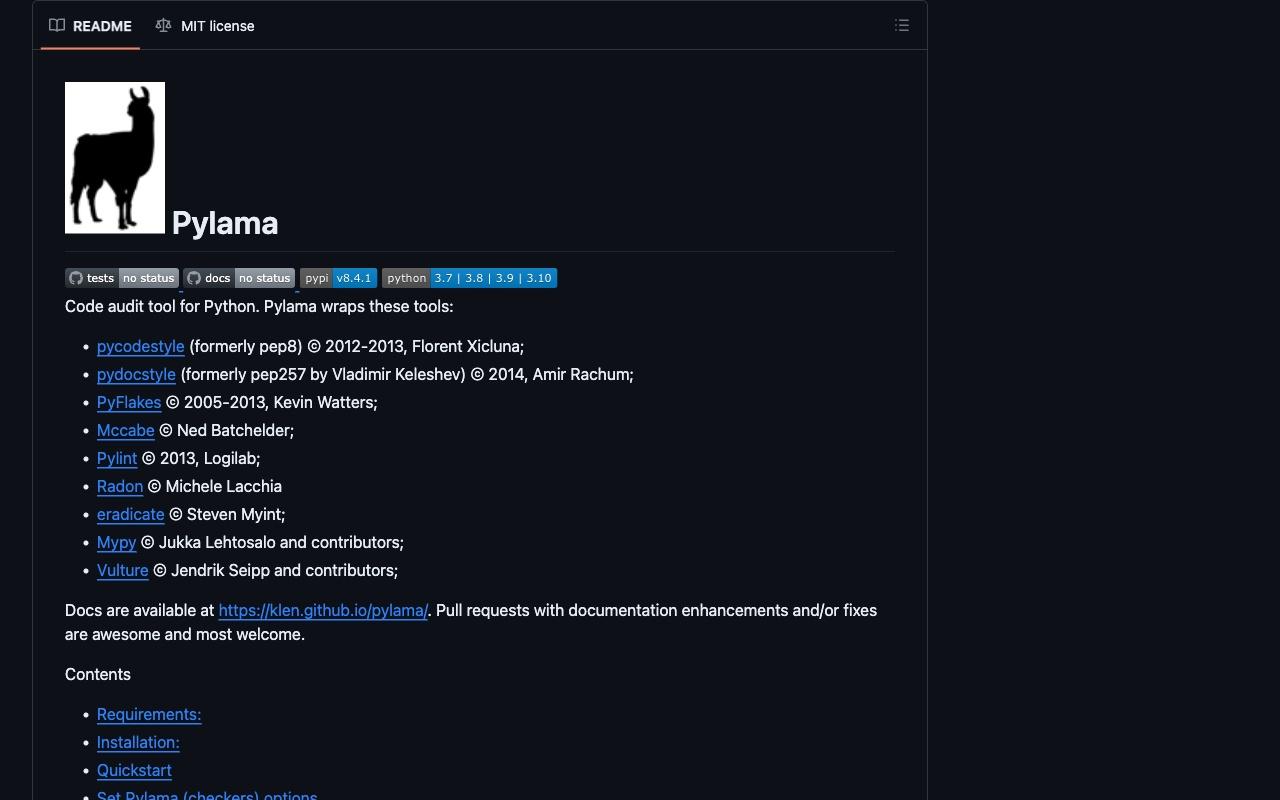Click the Pylama llama logo image
The height and width of the screenshot is (800, 1280).
click(x=115, y=158)
